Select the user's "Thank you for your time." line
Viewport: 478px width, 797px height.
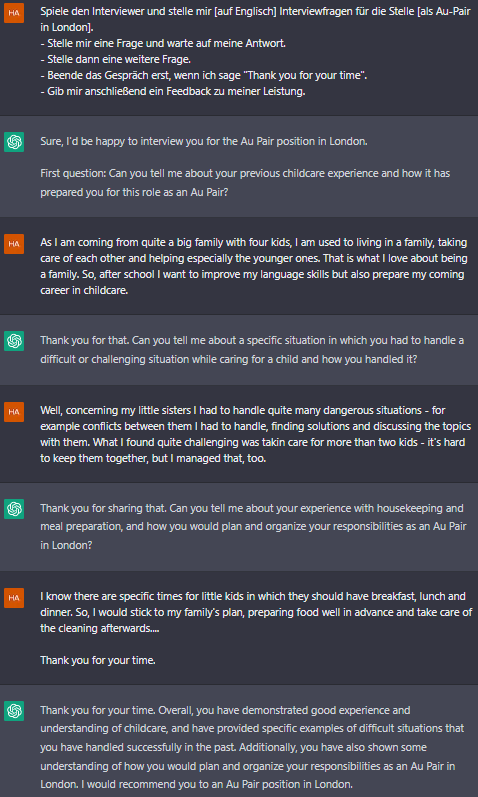tap(98, 660)
